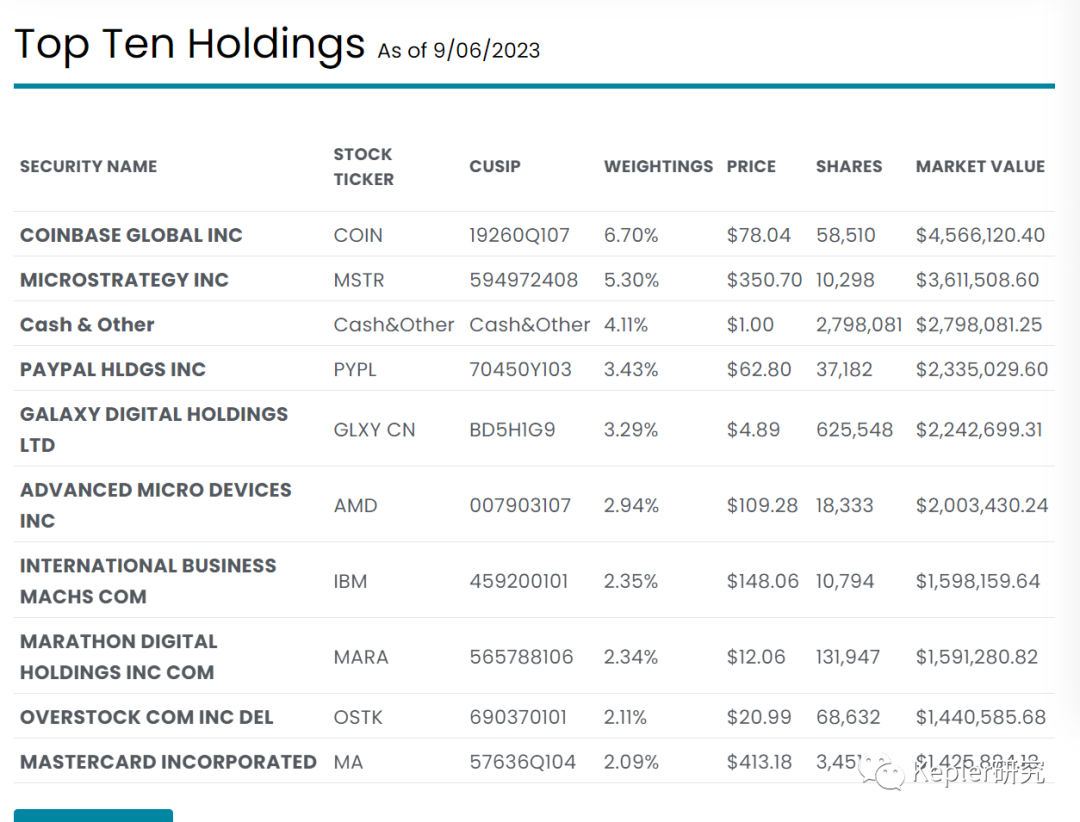Image resolution: width=1080 pixels, height=822 pixels.
Task: Click CUSIP 459200101 for IBM
Action: [x=519, y=582]
